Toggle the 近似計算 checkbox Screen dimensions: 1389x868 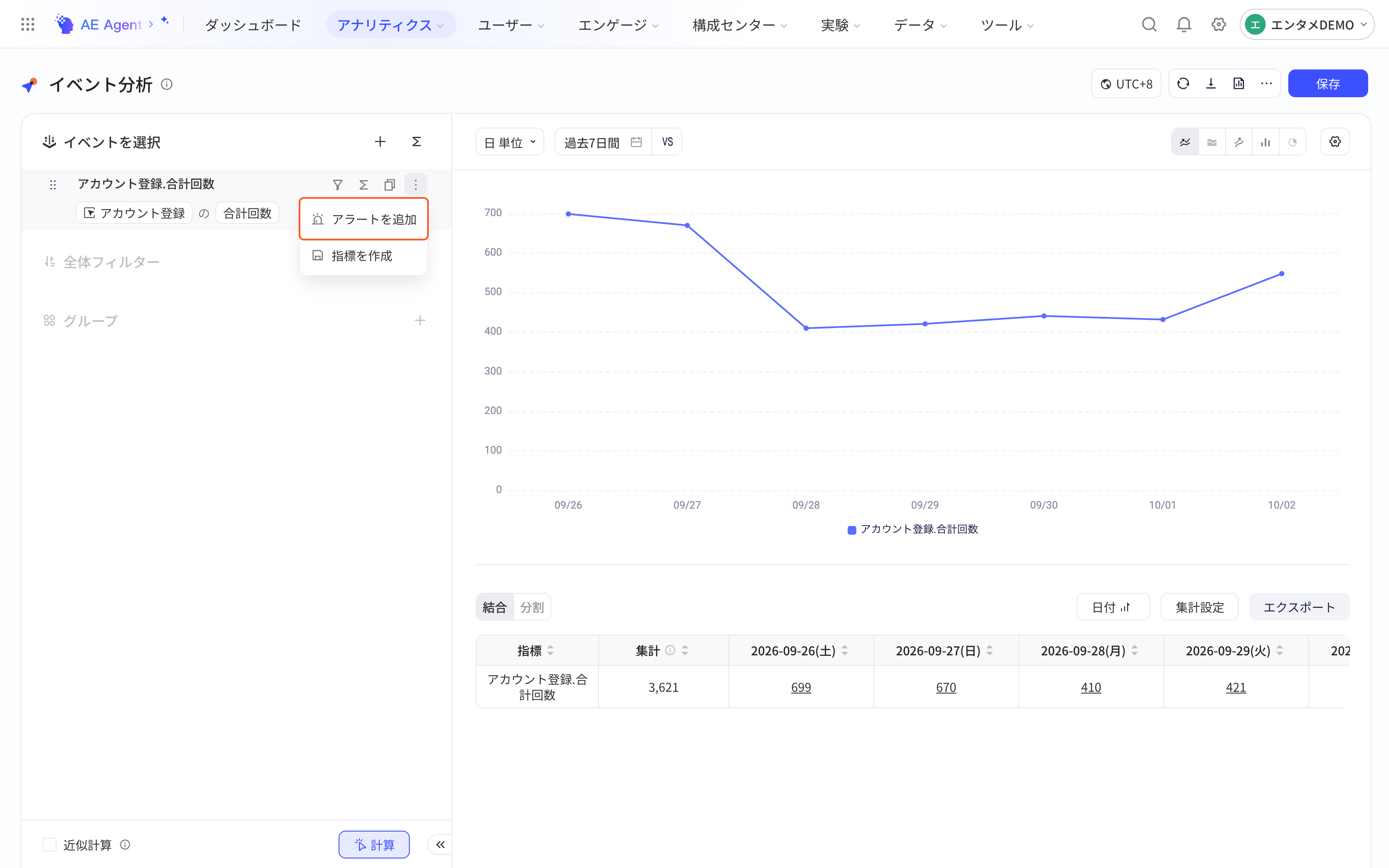coord(49,844)
